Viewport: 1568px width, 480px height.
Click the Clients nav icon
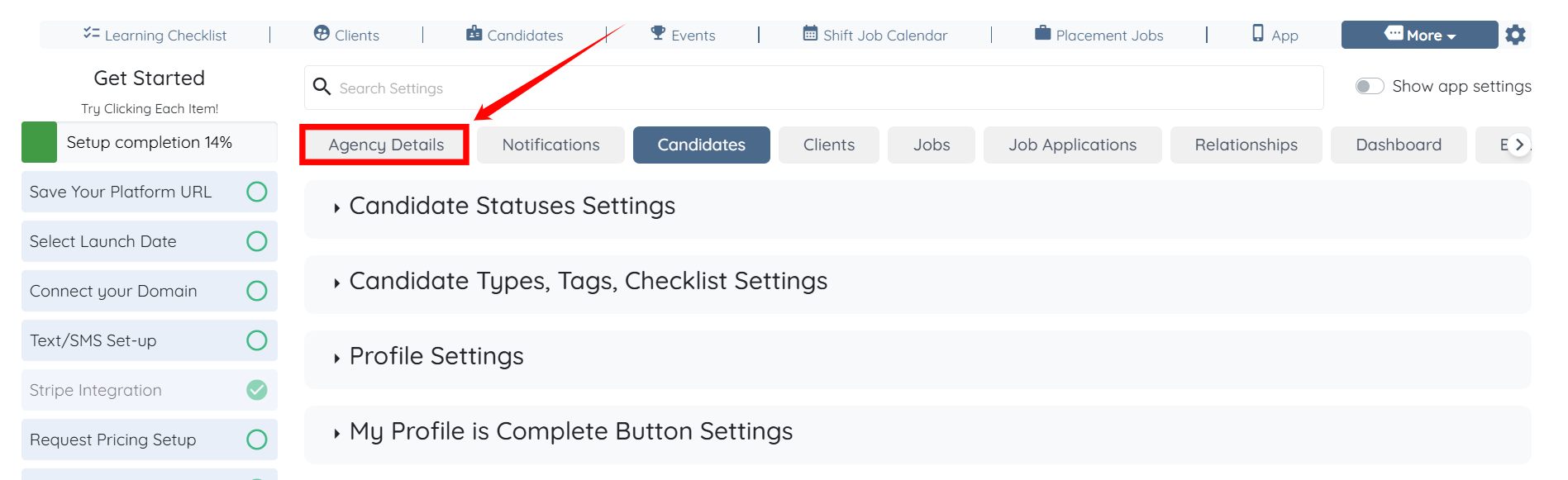tap(322, 34)
